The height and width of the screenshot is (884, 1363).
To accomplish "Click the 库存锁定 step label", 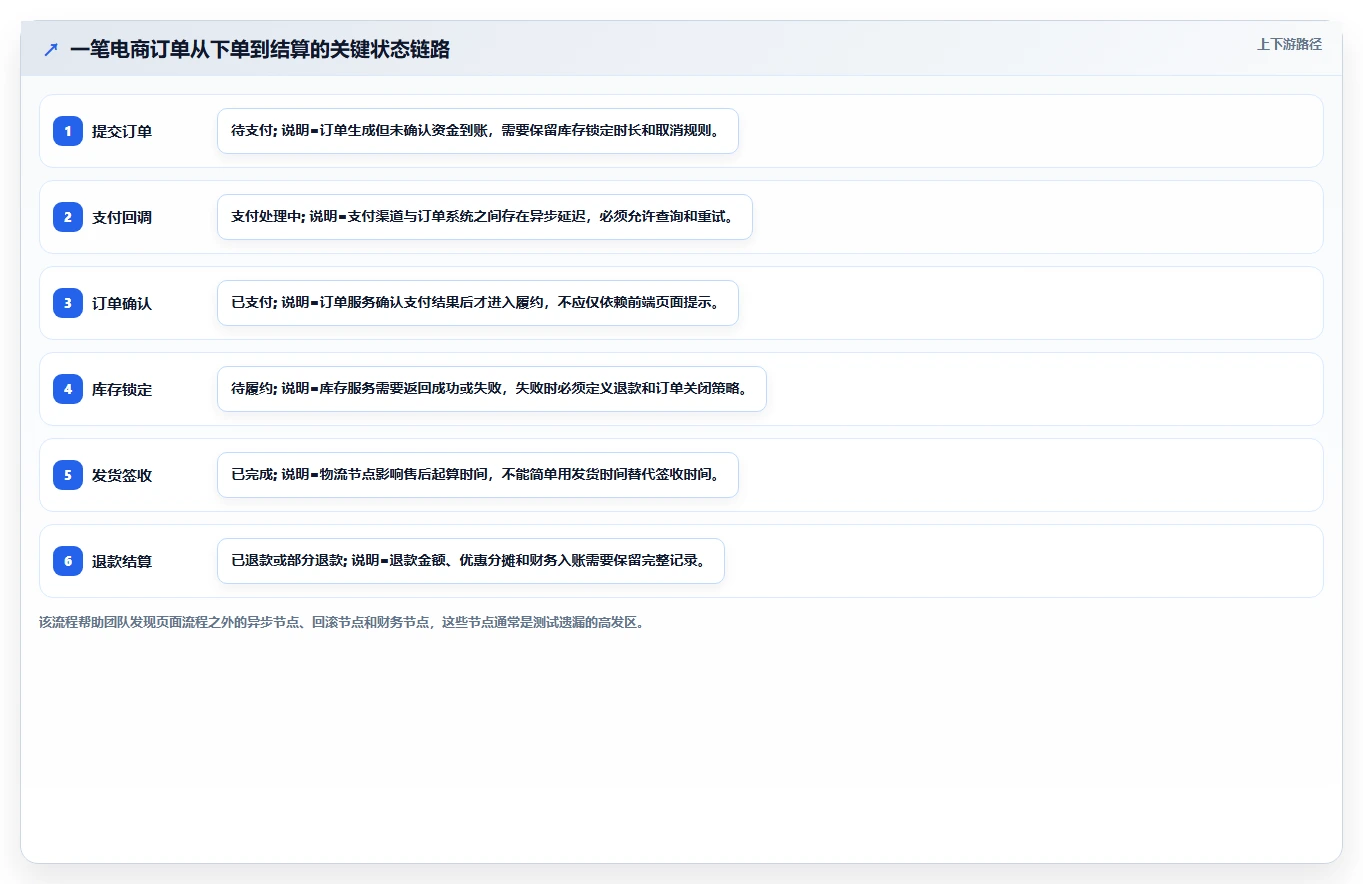I will pyautogui.click(x=122, y=389).
